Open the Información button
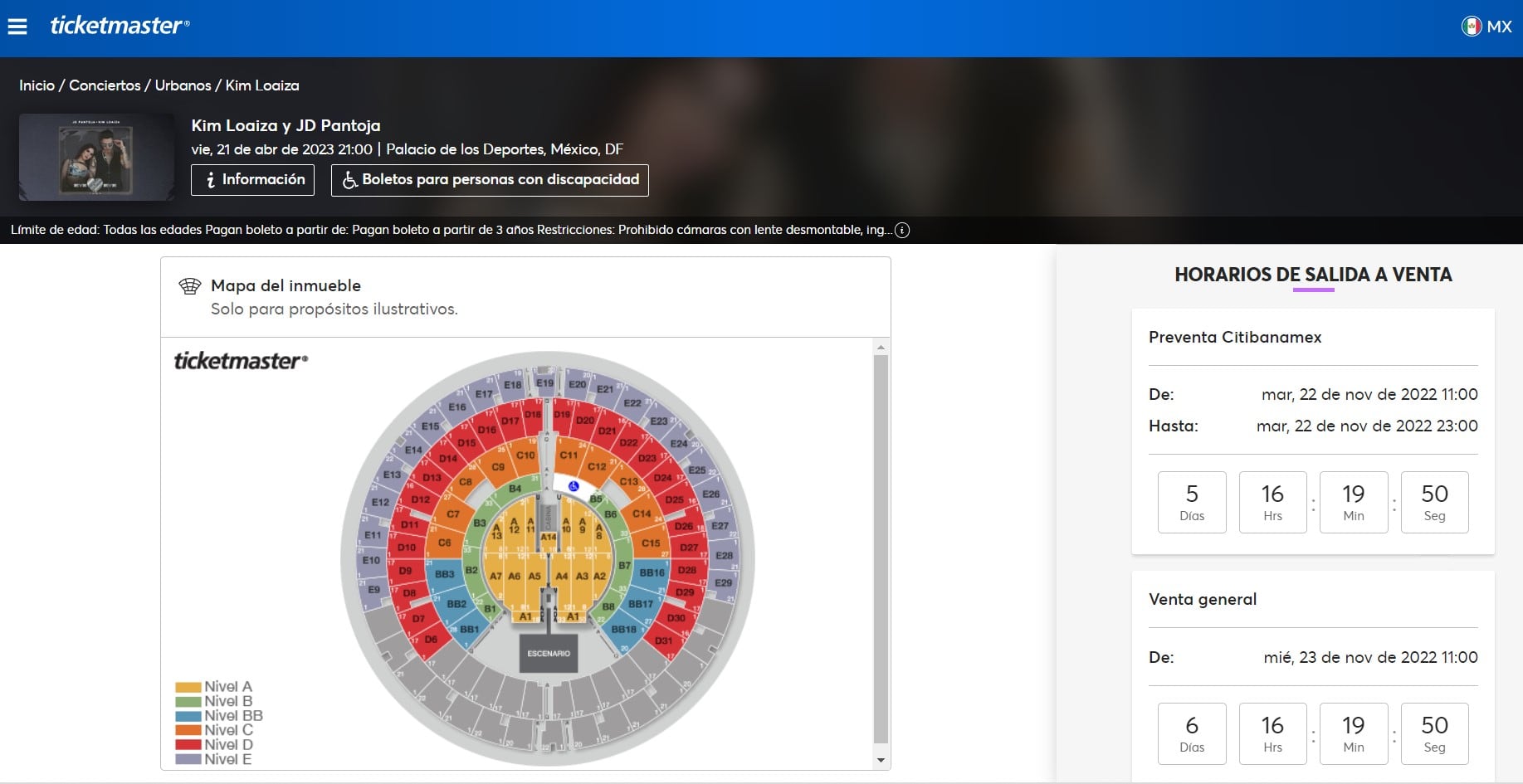Viewport: 1523px width, 784px height. pyautogui.click(x=252, y=180)
